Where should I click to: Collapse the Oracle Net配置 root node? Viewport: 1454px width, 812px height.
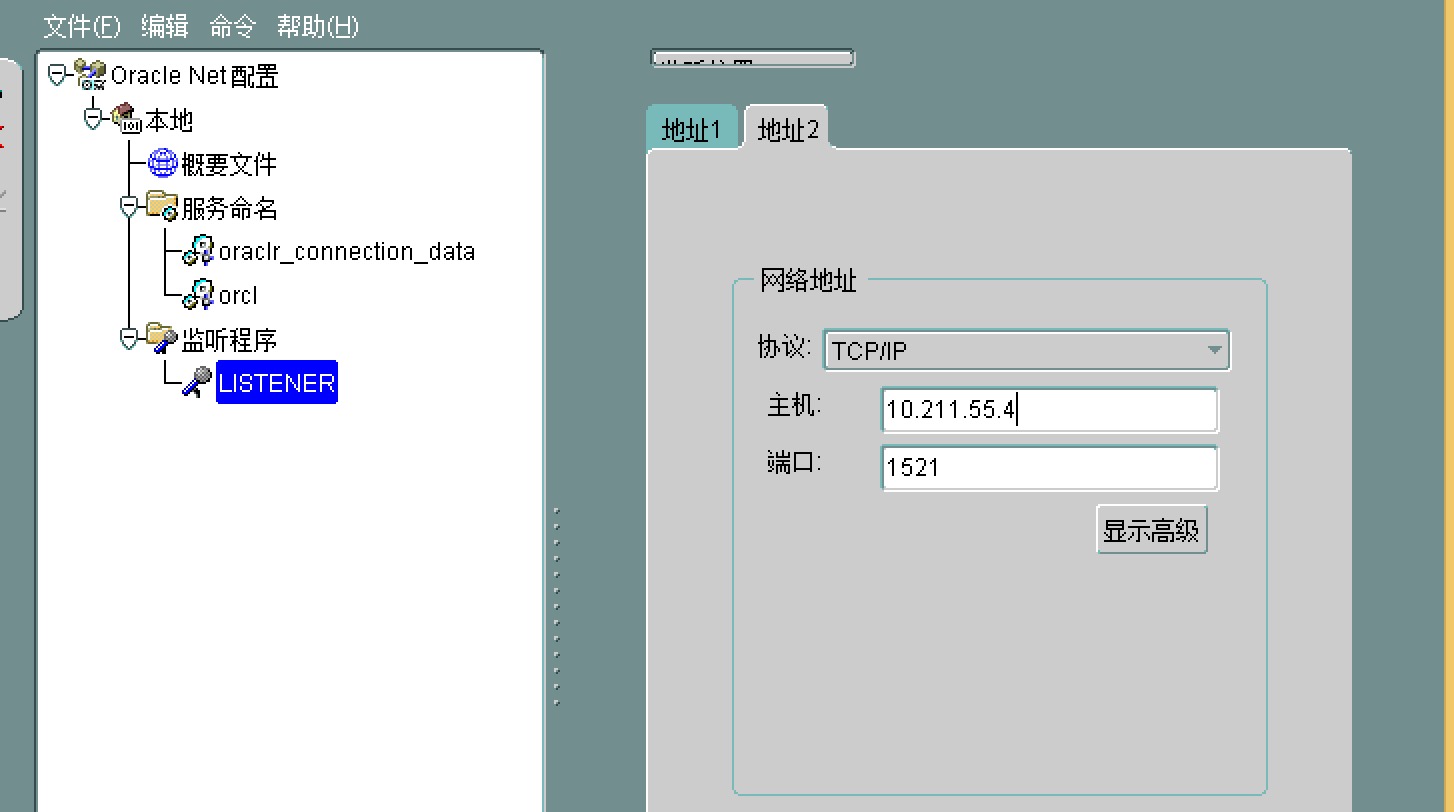coord(58,75)
